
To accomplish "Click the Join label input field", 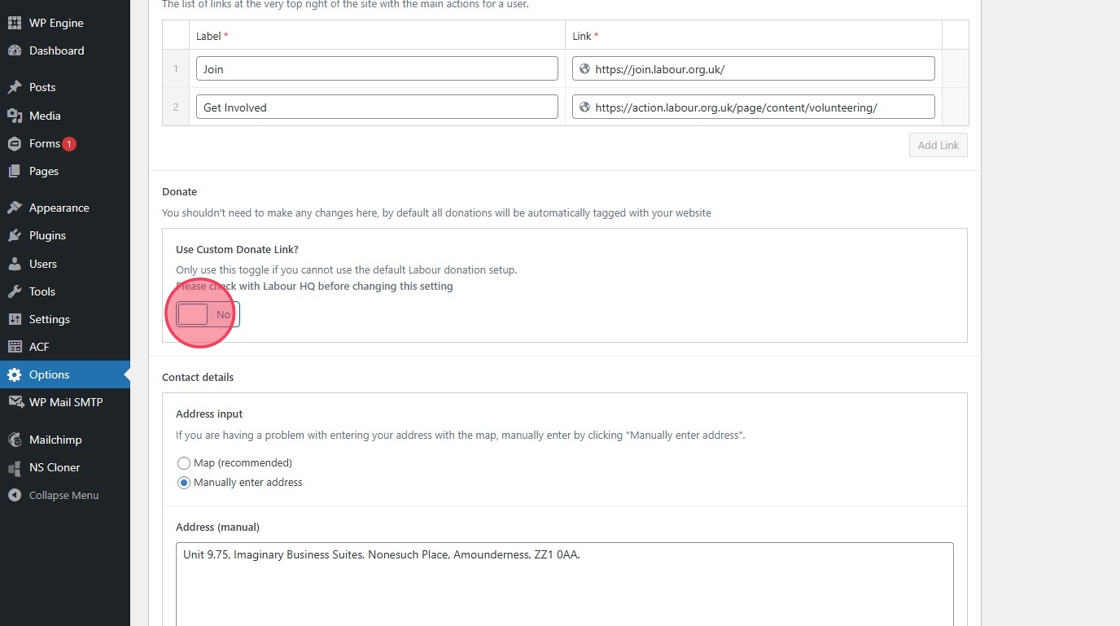I will click(x=377, y=69).
